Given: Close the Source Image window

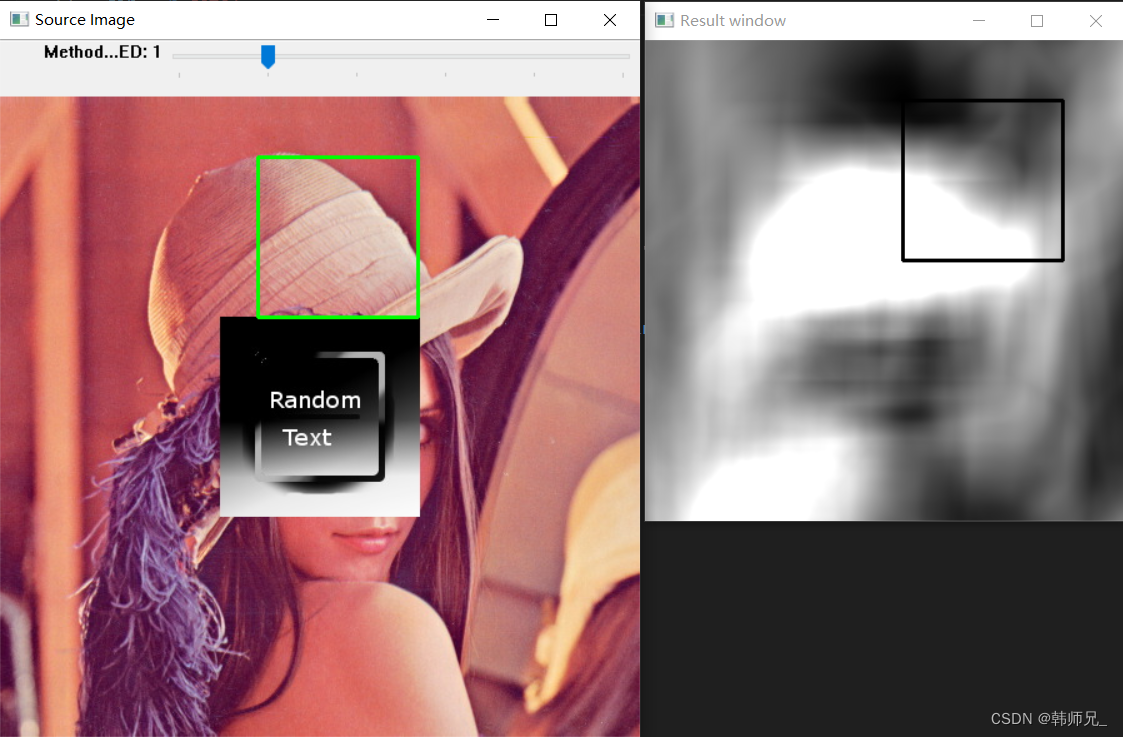Looking at the screenshot, I should click(x=610, y=19).
